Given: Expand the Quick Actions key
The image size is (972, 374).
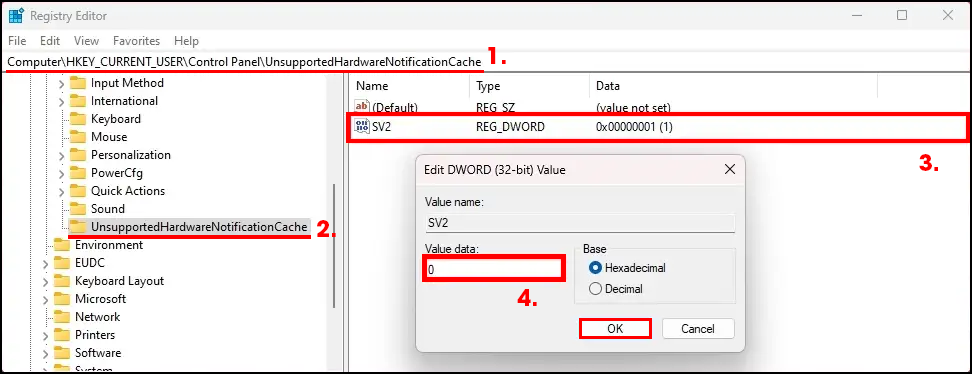Looking at the screenshot, I should [x=61, y=191].
